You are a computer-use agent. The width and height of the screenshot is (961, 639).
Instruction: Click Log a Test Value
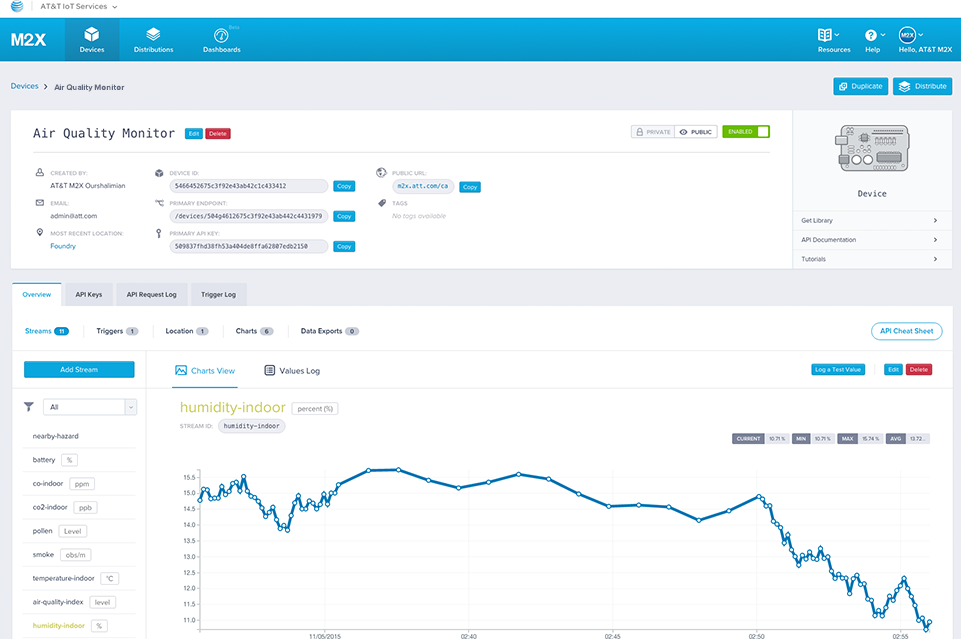pos(838,369)
